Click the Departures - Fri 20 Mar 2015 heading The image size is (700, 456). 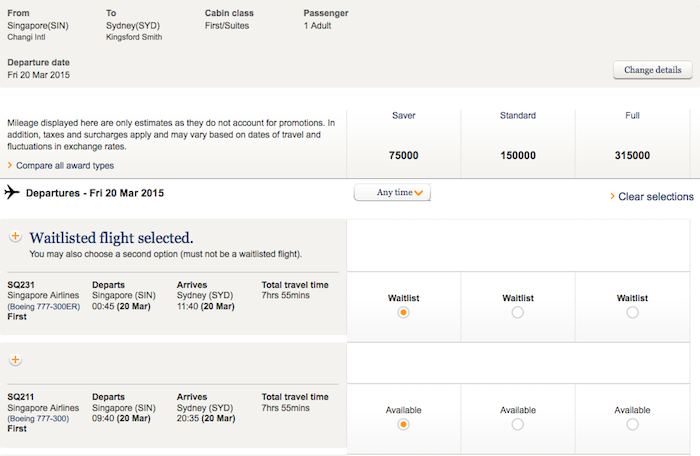(x=95, y=193)
